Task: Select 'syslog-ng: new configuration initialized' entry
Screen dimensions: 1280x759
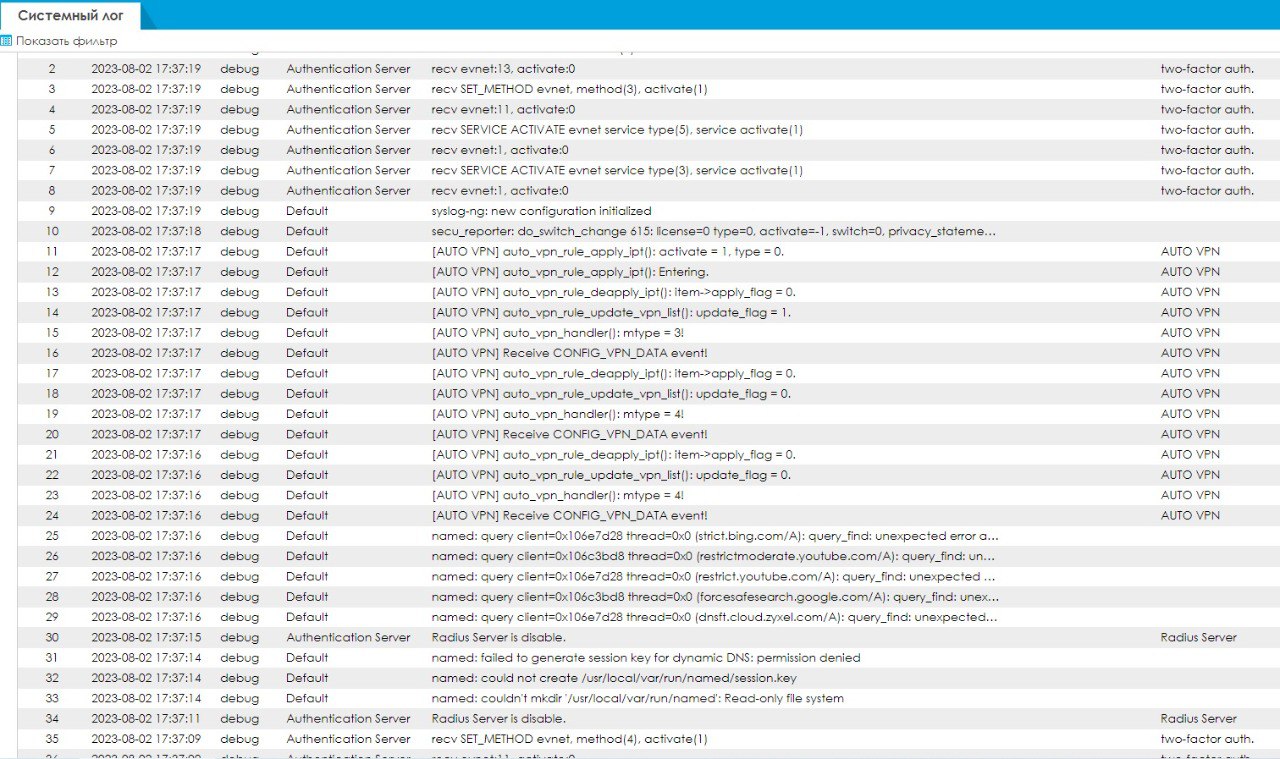Action: 541,211
